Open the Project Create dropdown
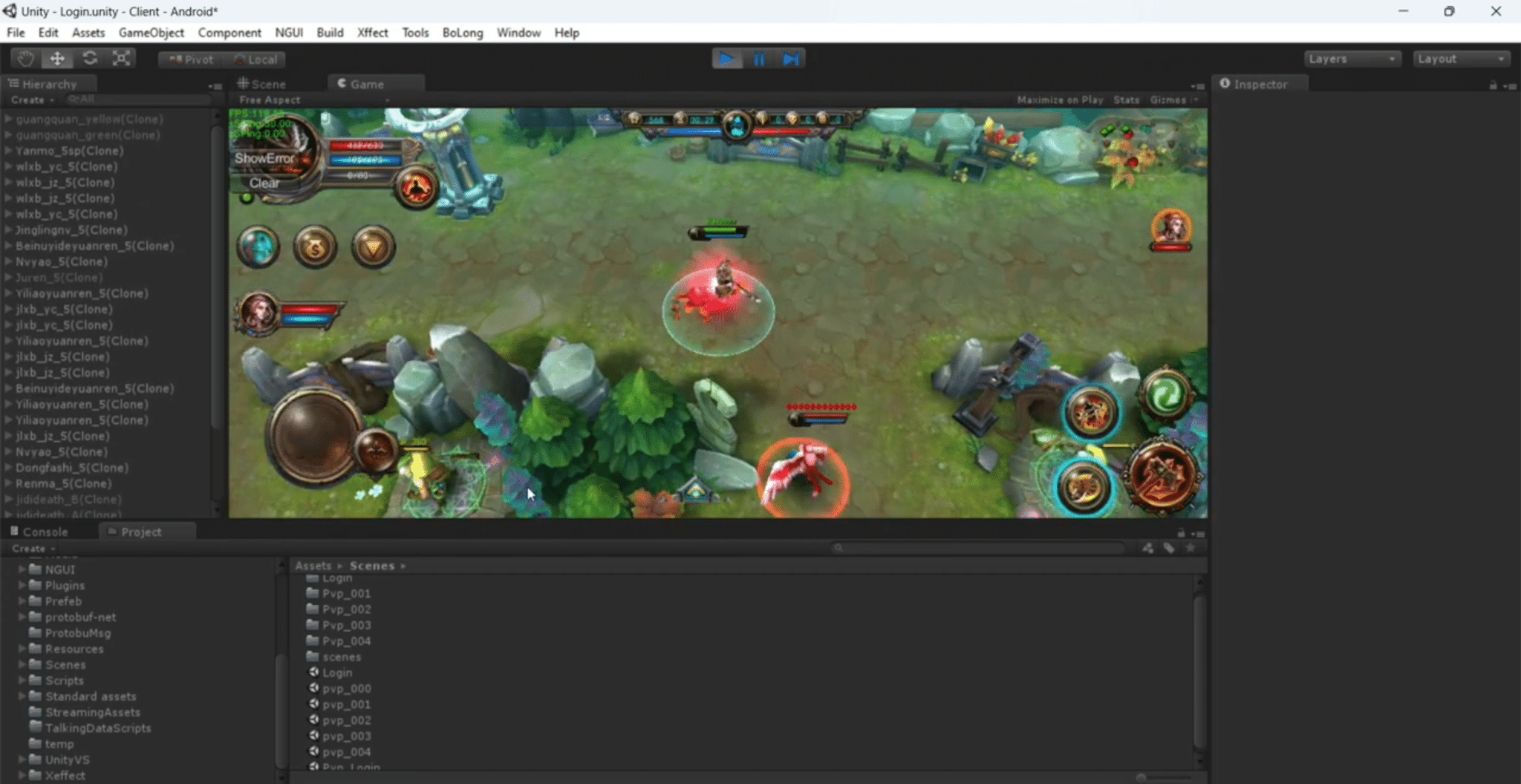 [x=33, y=548]
